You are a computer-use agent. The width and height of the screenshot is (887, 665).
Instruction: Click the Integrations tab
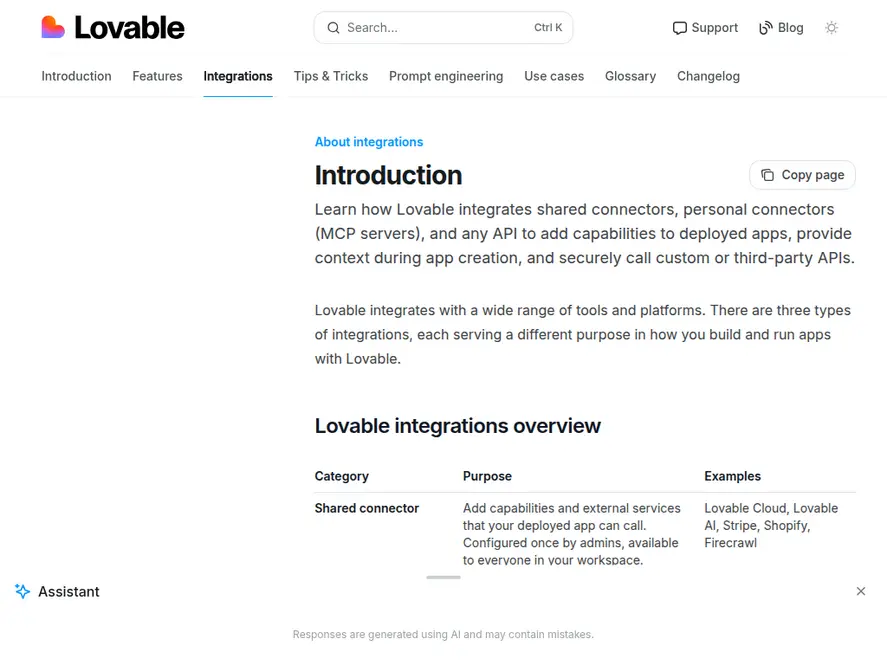coord(238,76)
